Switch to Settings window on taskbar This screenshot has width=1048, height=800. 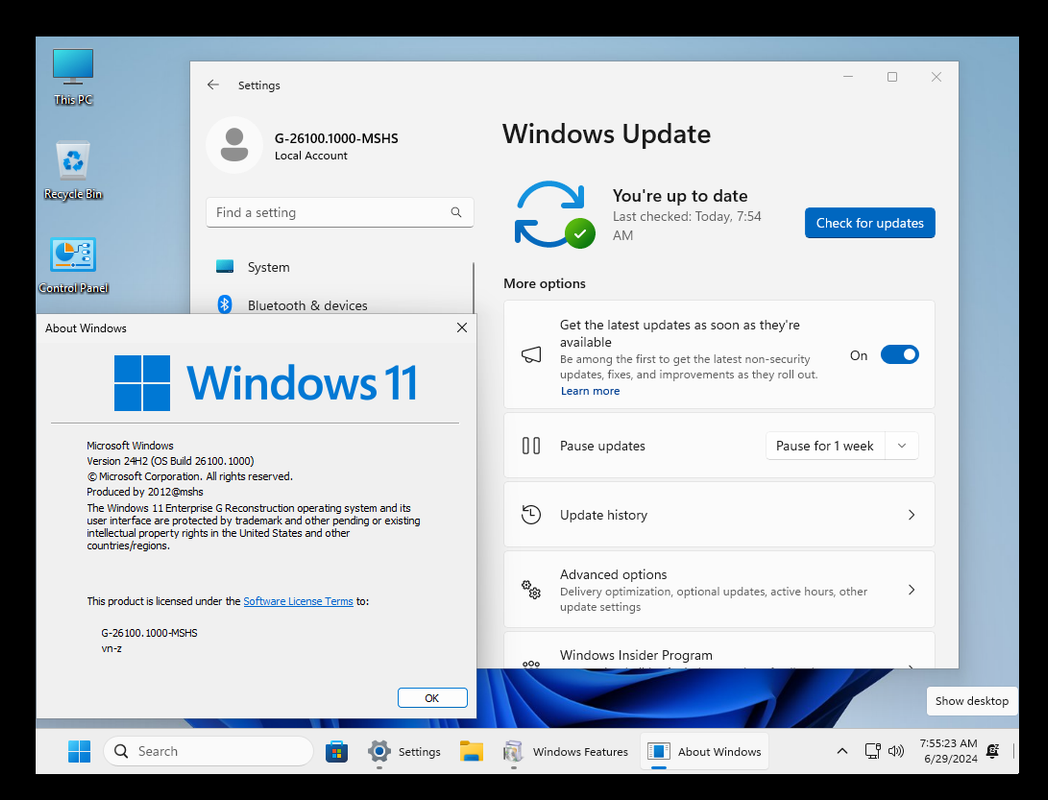click(x=405, y=751)
